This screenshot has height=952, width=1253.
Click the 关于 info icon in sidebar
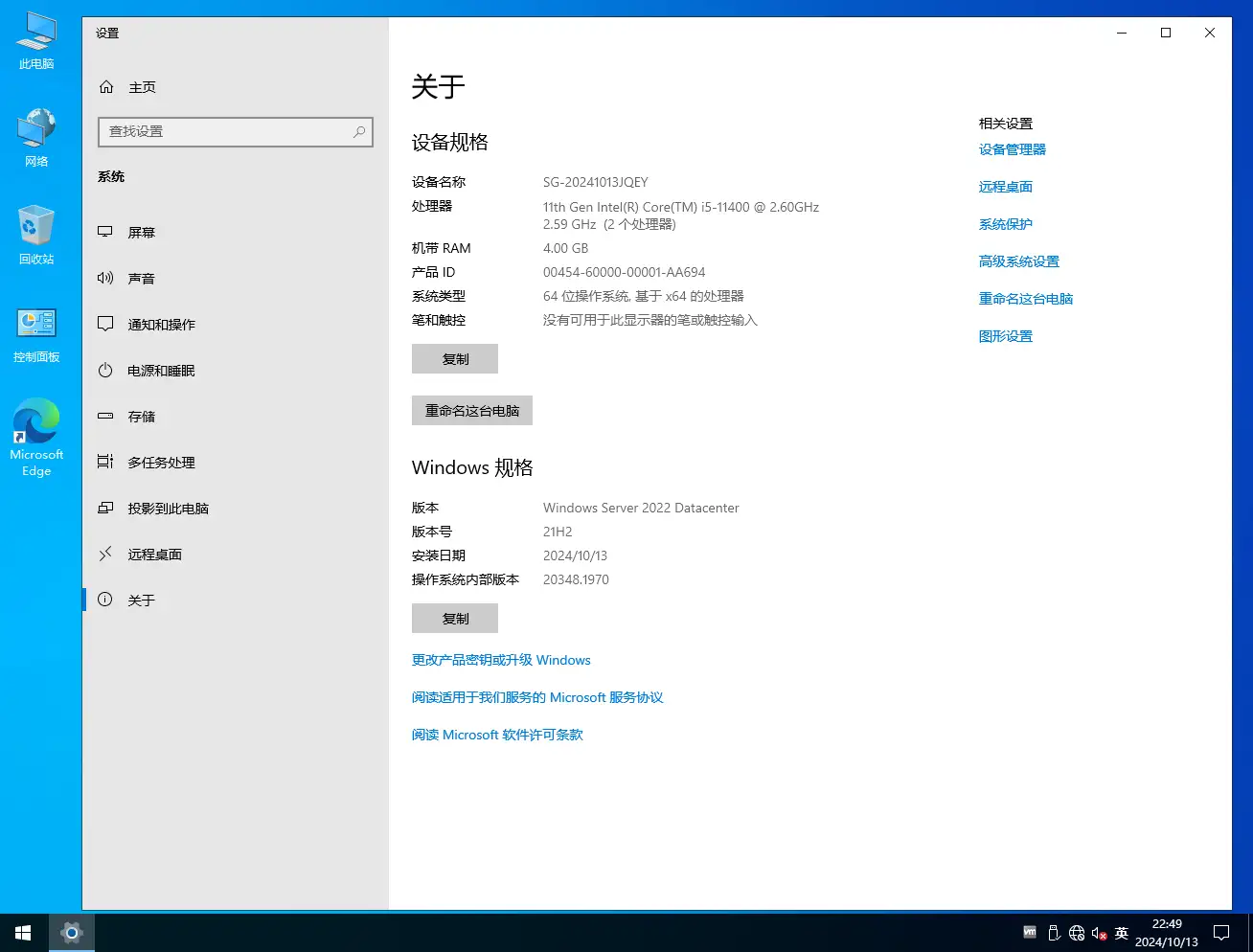click(105, 600)
